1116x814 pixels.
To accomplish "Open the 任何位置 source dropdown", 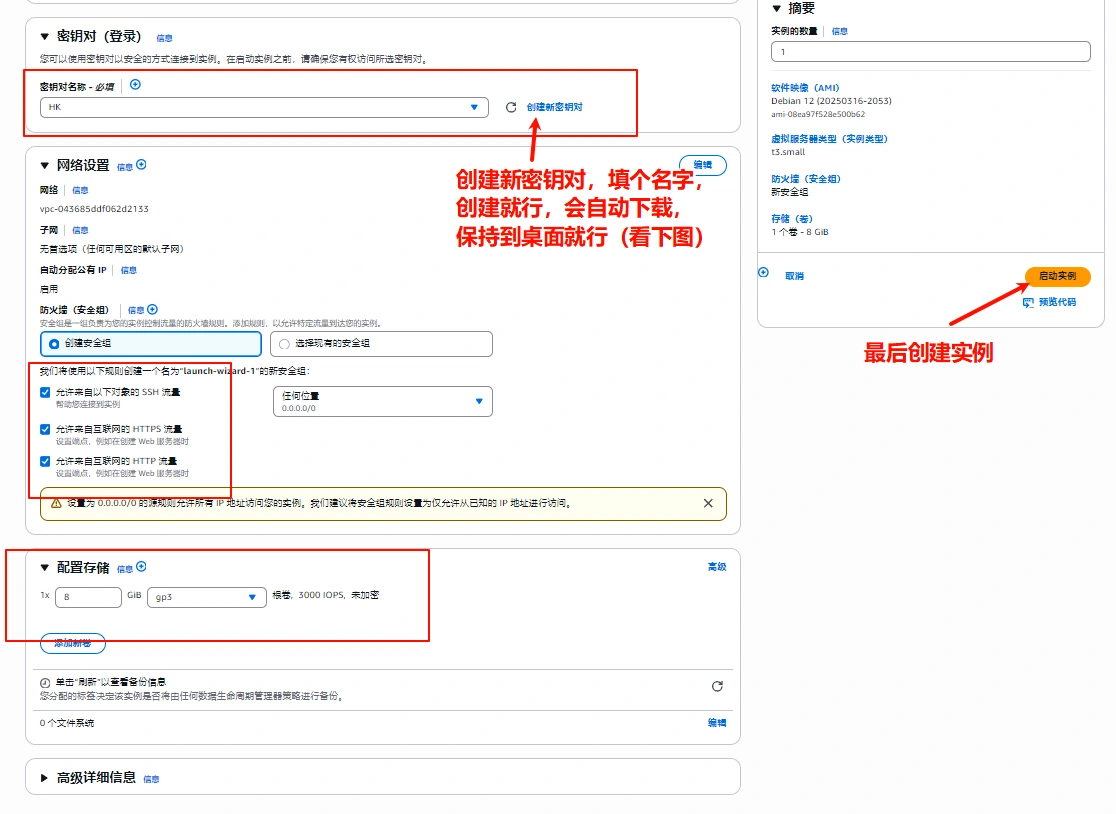I will tap(382, 401).
